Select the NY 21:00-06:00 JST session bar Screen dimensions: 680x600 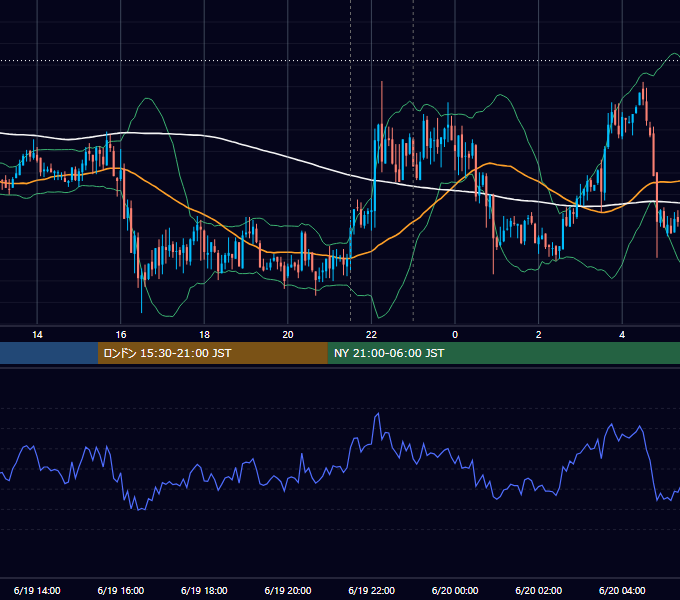point(503,353)
